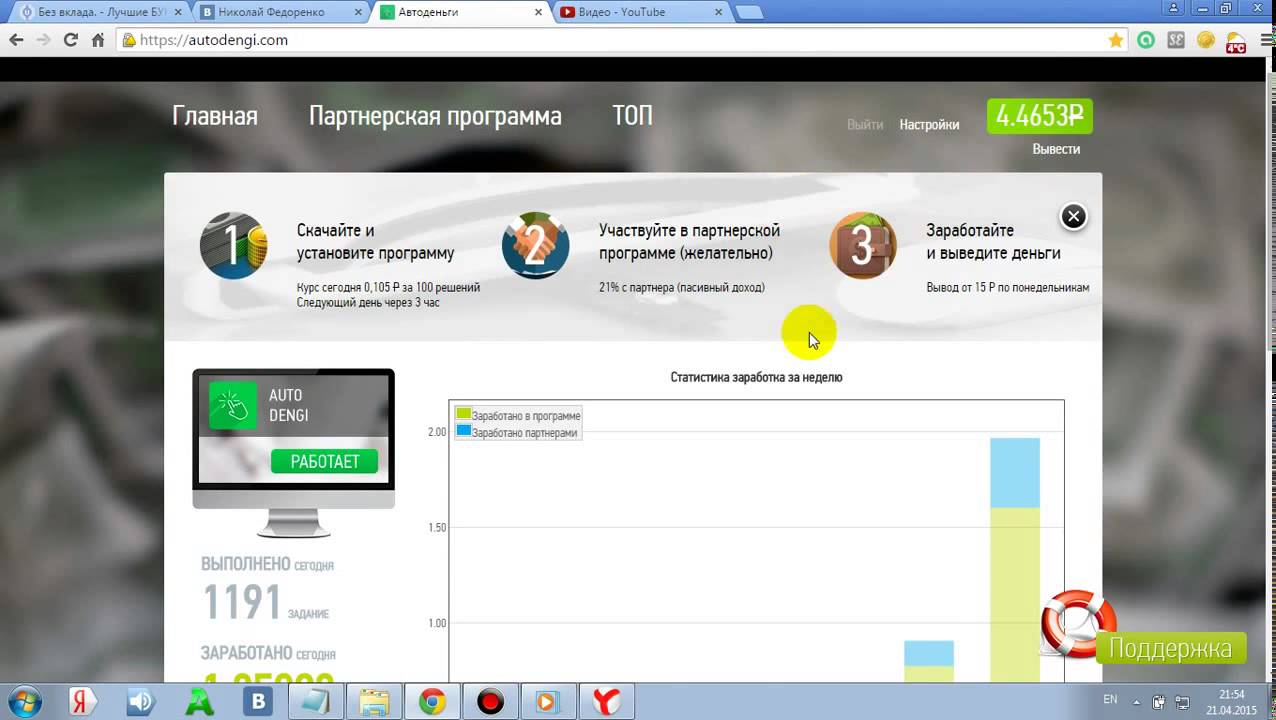Open the lifebuoy support icon
Screen dimensions: 1276x720
pos(1077,623)
